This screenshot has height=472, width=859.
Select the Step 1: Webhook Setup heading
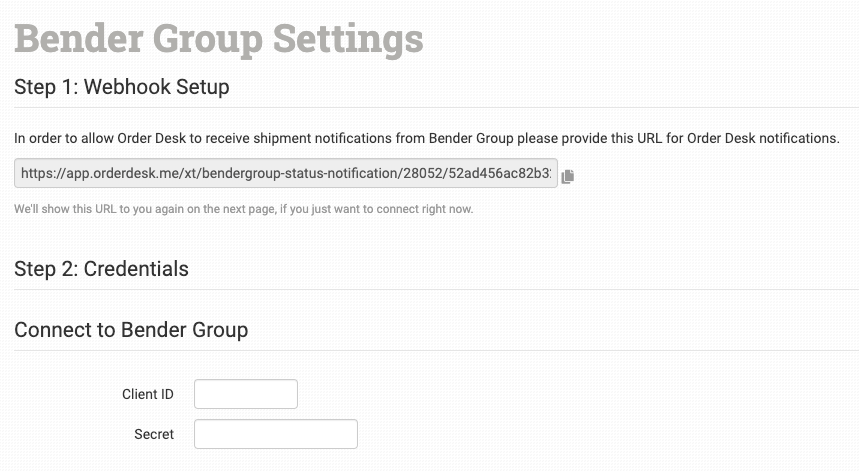121,87
